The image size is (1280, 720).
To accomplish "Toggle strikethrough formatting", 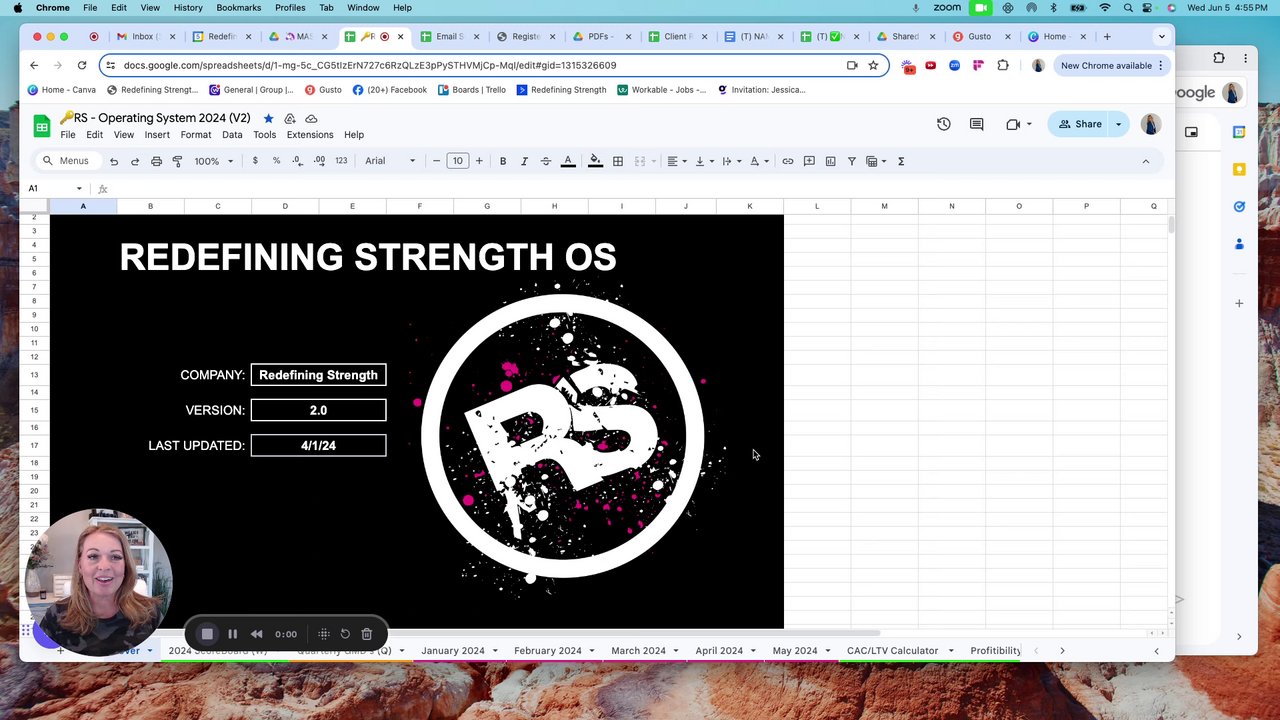I will [x=546, y=161].
